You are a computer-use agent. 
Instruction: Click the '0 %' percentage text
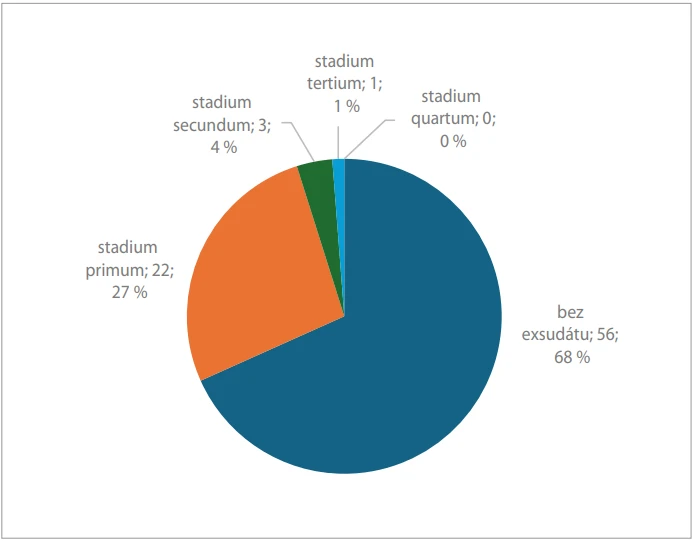tap(453, 141)
